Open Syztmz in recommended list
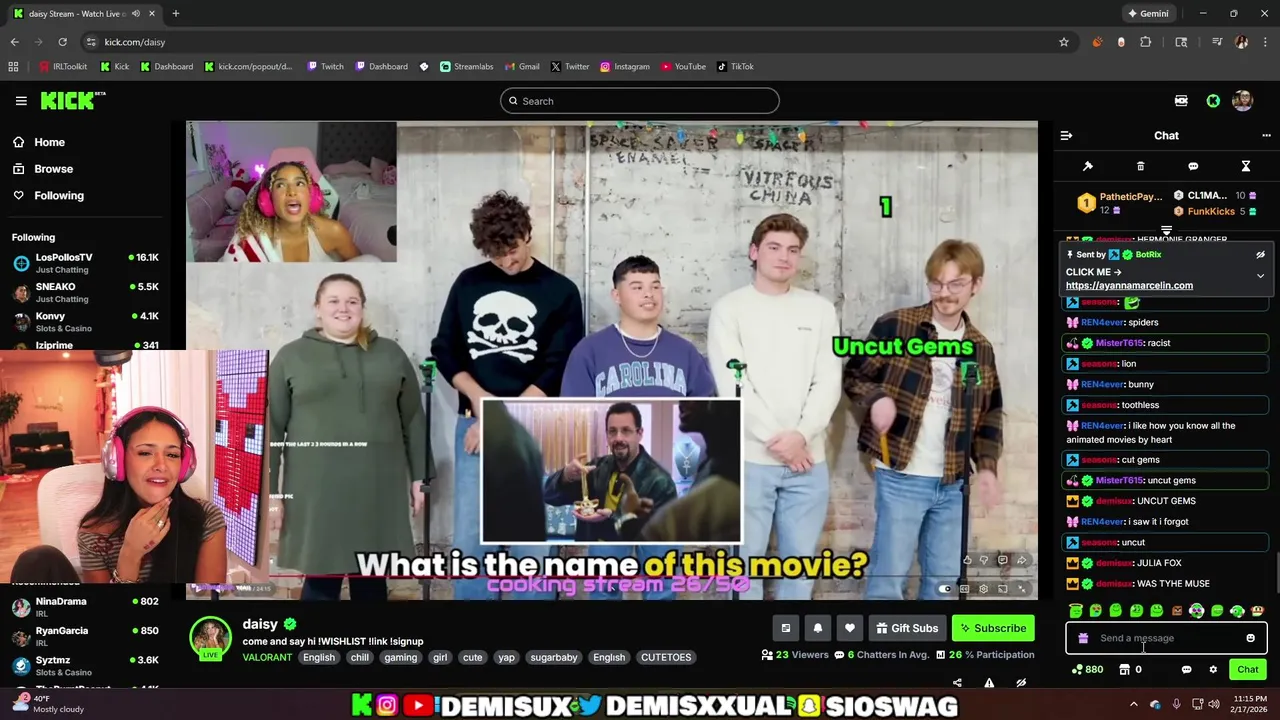Screen dimensions: 1280x720 85,665
